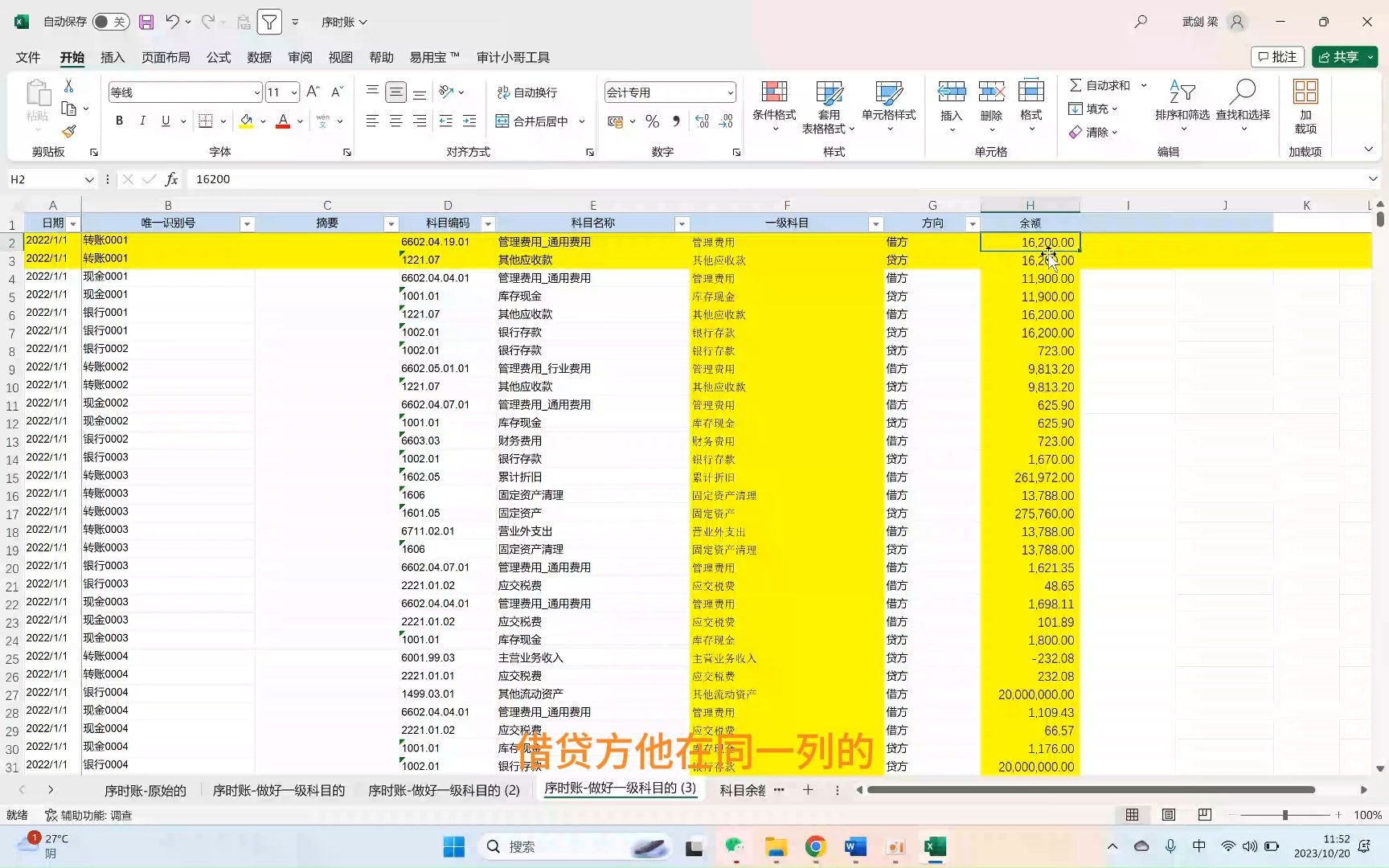
Task: Click 自动求和 AutoSum button
Action: coord(1100,85)
